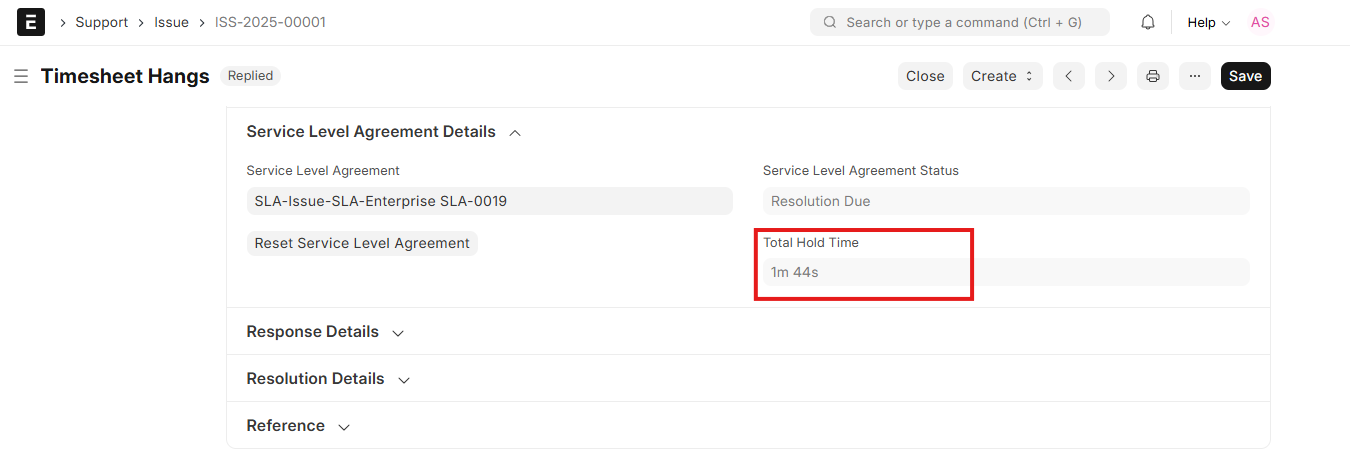Go to the previous issue record
1350x461 pixels.
coord(1069,76)
